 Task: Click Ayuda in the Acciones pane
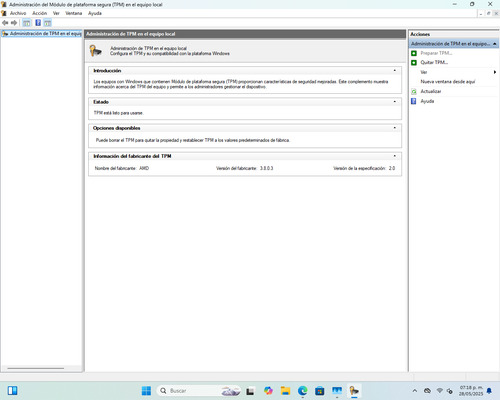coord(427,101)
